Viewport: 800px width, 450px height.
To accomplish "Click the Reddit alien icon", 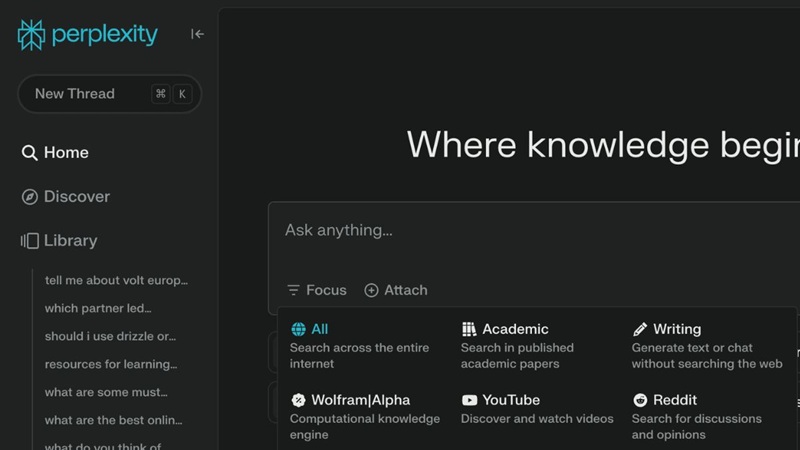I will point(640,400).
